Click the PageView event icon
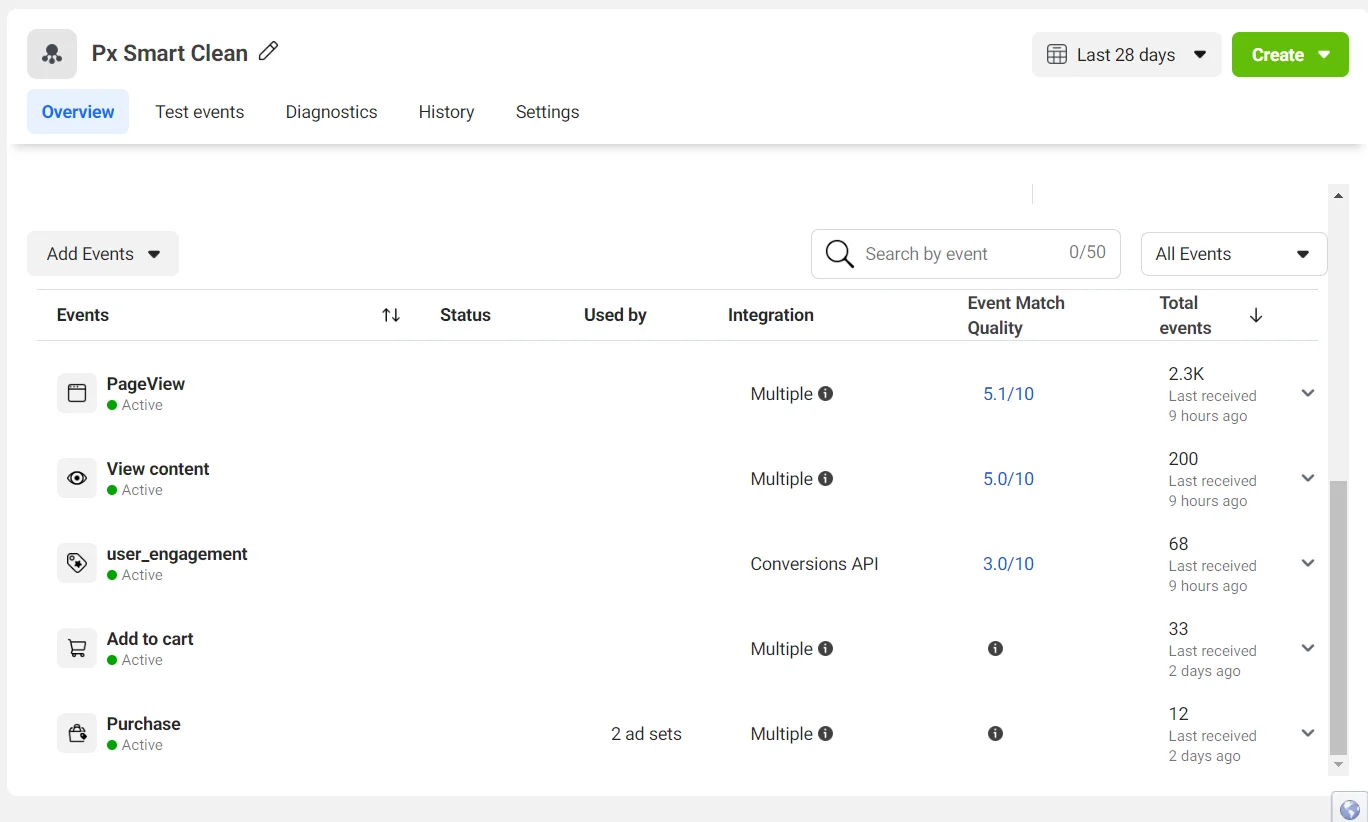The image size is (1368, 822). click(x=77, y=393)
